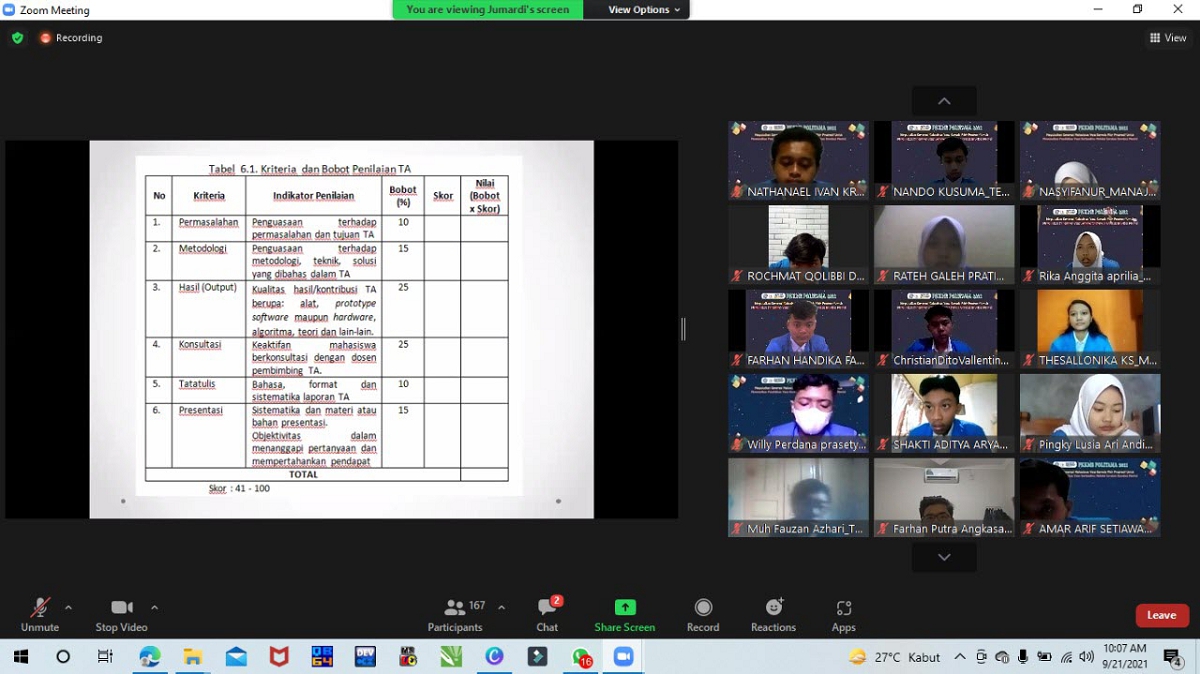Click the green encryption shield icon
The height and width of the screenshot is (674, 1200).
(x=17, y=38)
